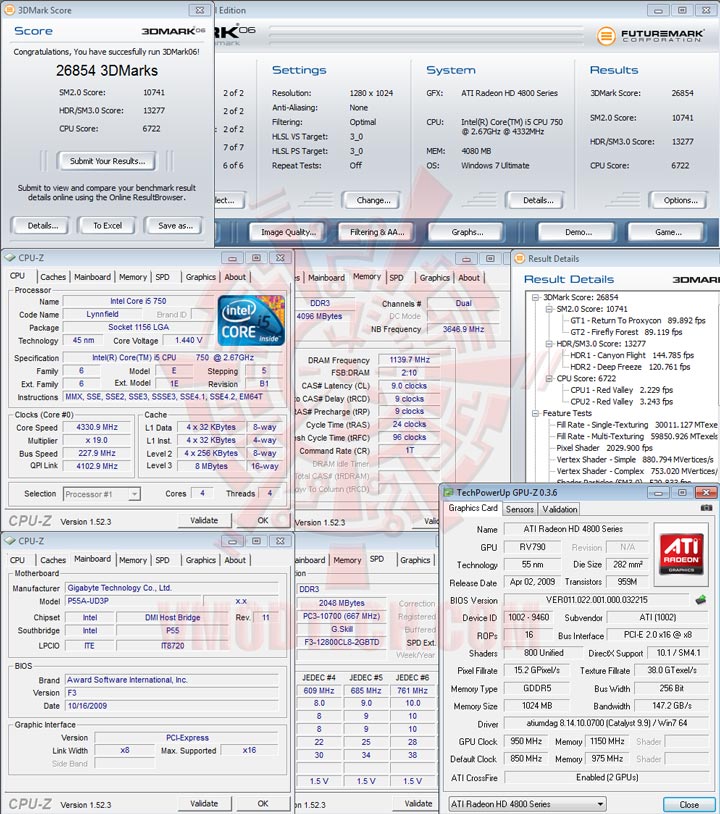This screenshot has width=720, height=814.
Task: Switch to Sensors tab in GPU-Z
Action: coord(520,509)
